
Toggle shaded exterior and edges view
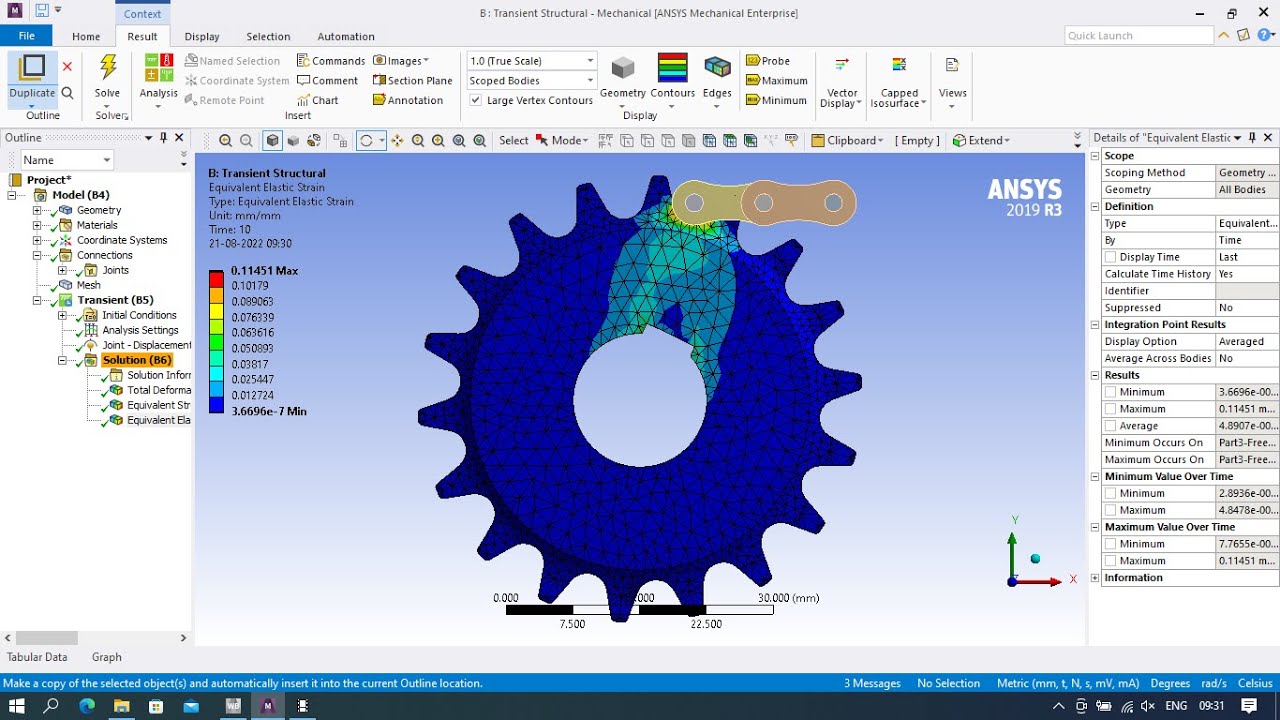click(272, 141)
